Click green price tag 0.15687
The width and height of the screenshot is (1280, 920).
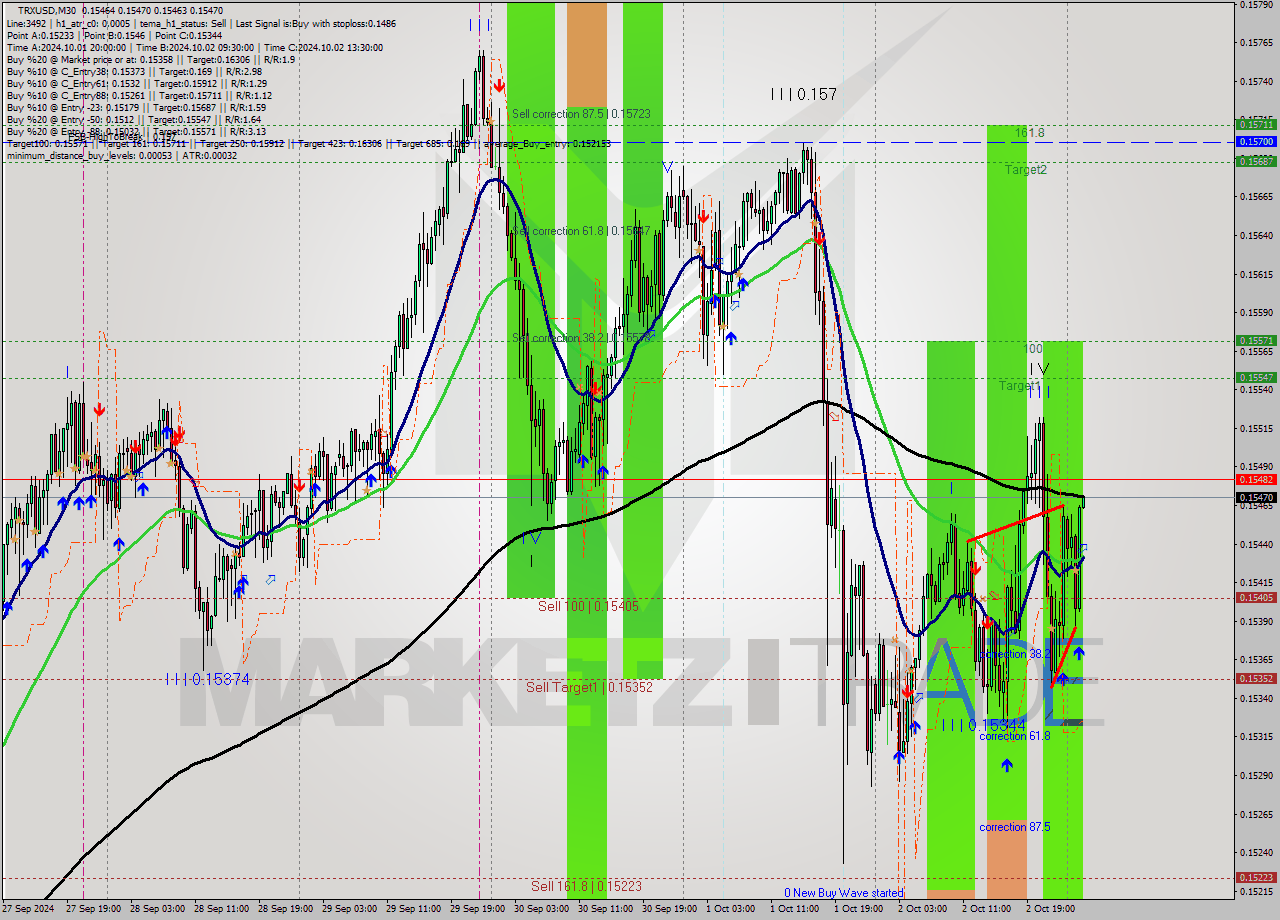[1257, 161]
